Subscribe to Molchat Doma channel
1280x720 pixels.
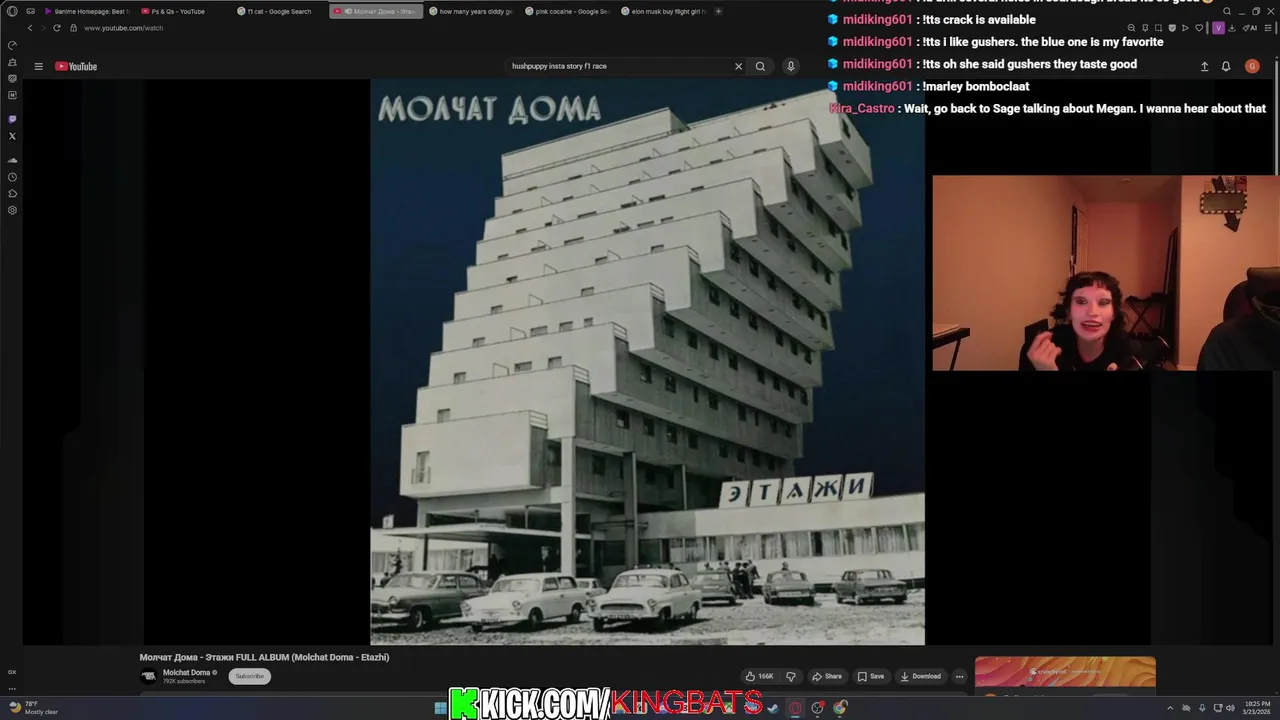click(249, 676)
